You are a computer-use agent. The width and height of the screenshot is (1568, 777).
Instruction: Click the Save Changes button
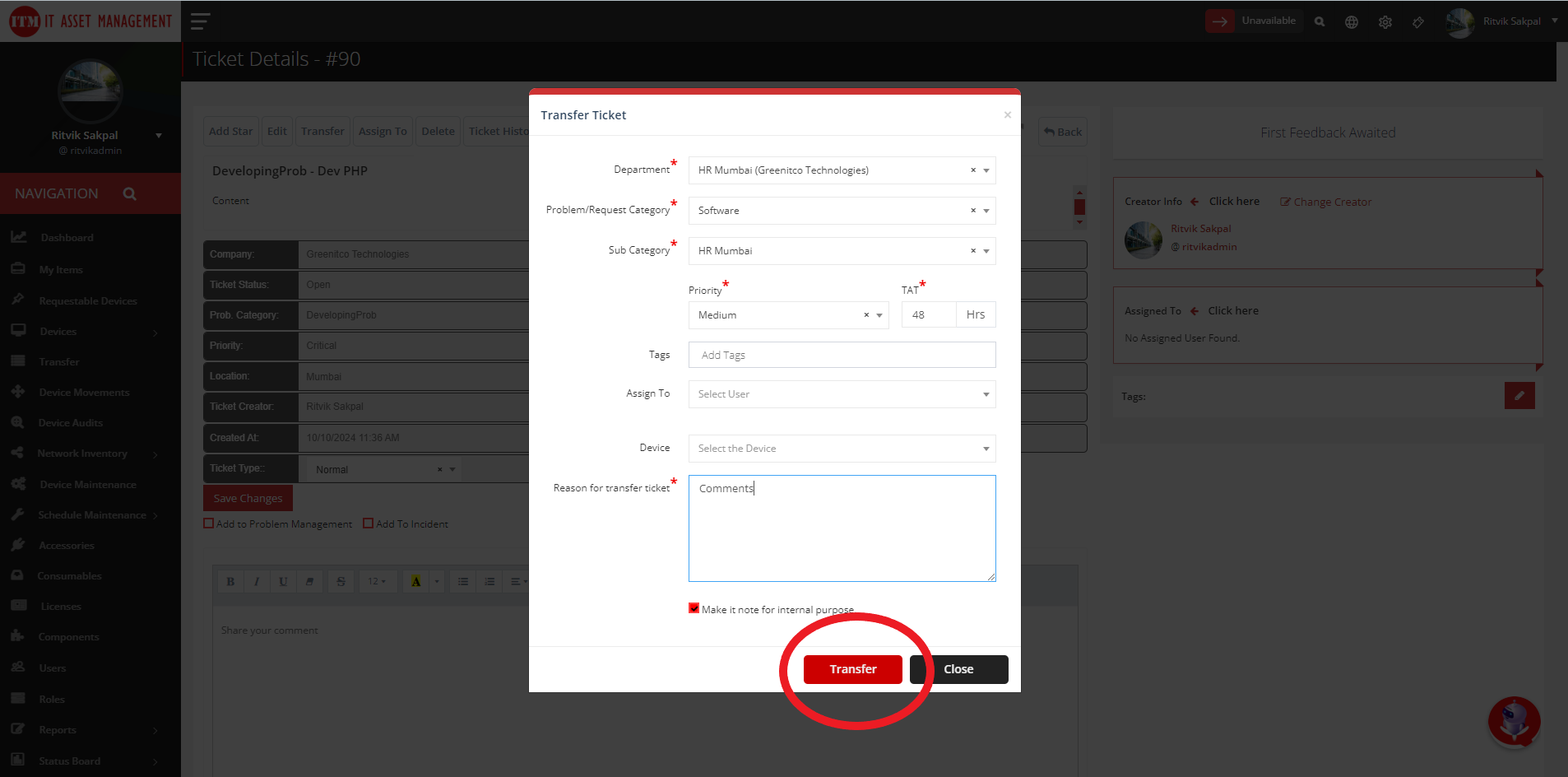(248, 498)
